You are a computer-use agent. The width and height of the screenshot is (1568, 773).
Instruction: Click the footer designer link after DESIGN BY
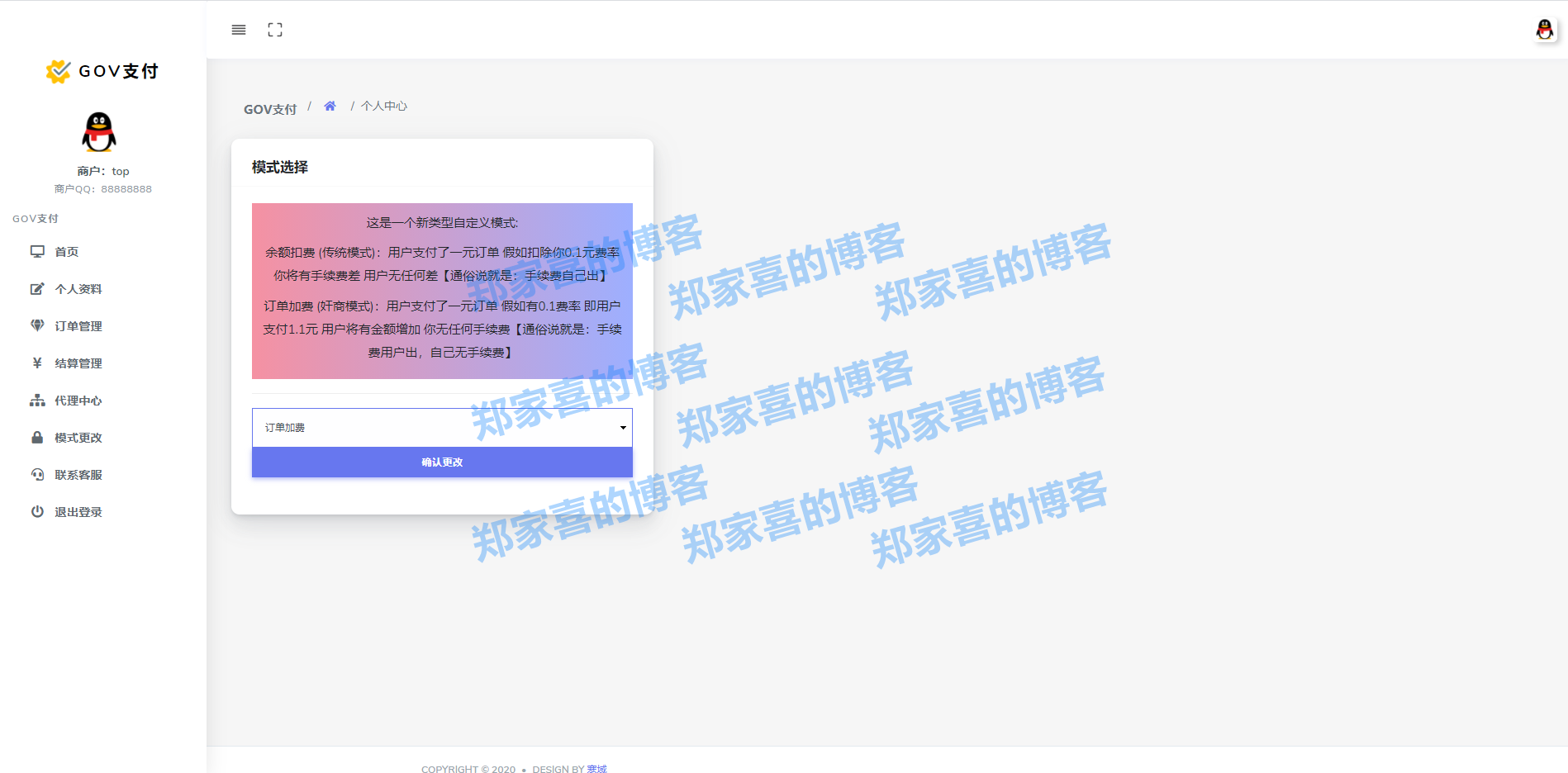[x=596, y=769]
